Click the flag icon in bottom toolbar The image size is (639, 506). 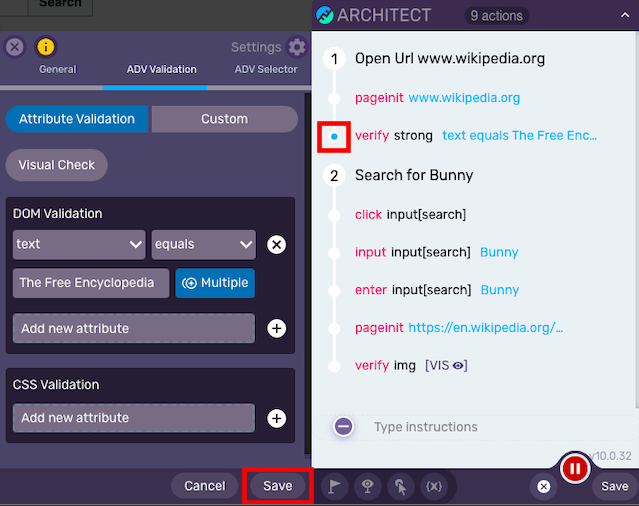point(335,486)
